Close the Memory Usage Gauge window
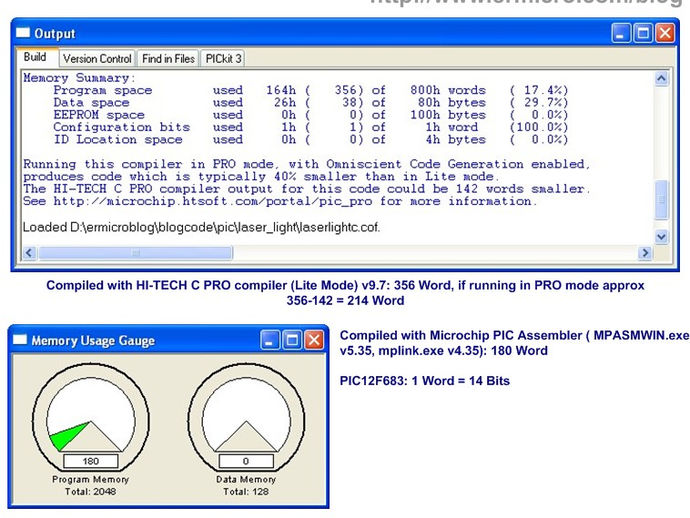The image size is (690, 518). 314,340
